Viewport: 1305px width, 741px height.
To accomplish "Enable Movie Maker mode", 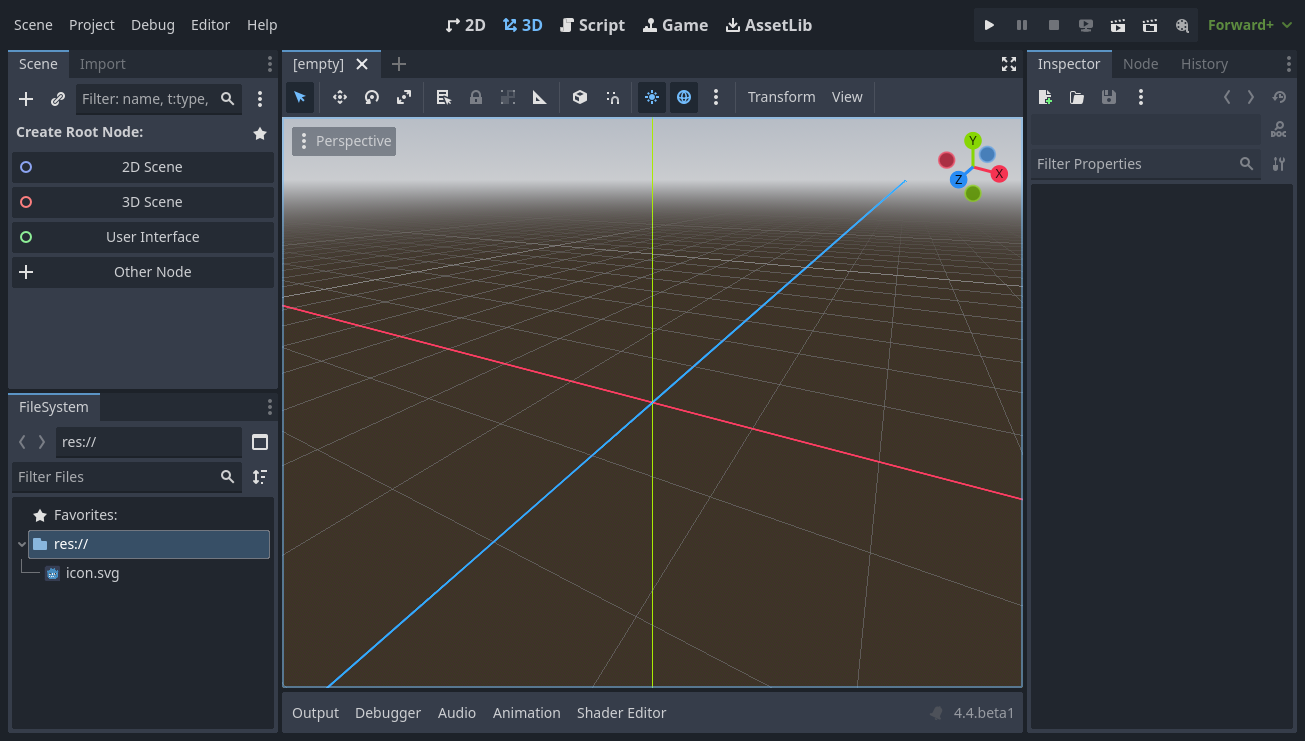I will (x=1182, y=25).
